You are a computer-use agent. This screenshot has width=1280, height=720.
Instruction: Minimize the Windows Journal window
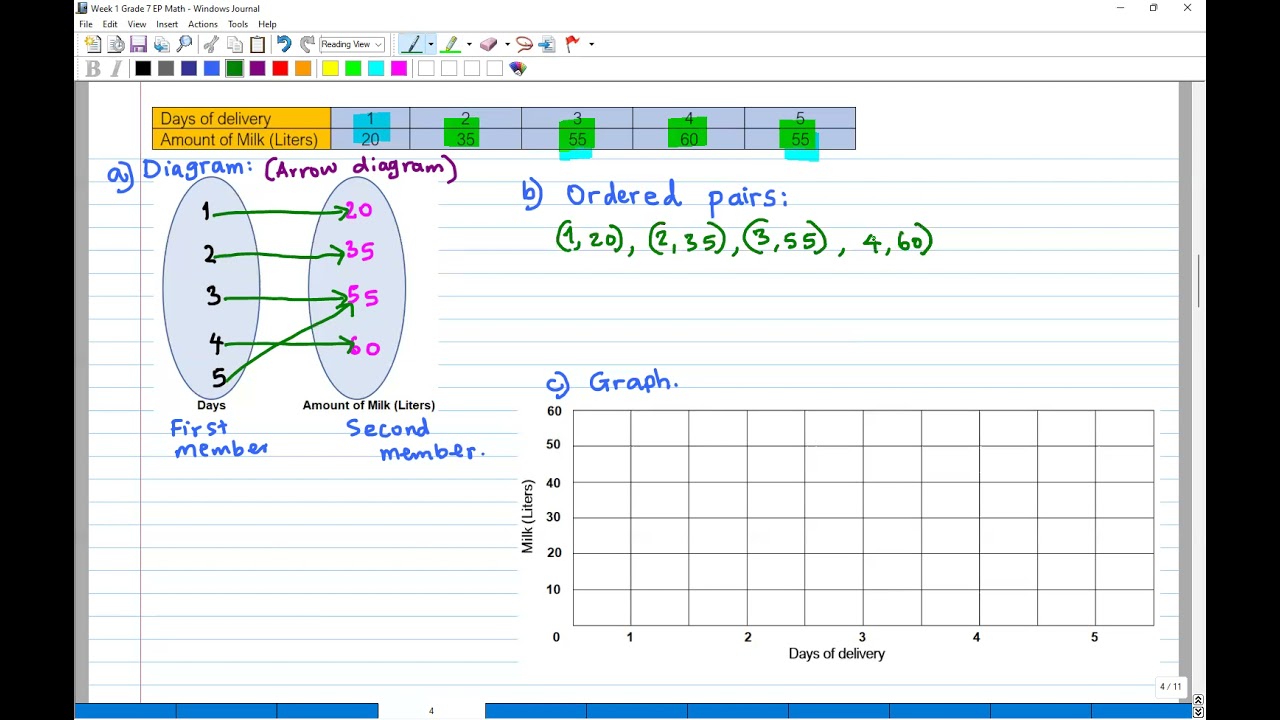pos(1120,8)
